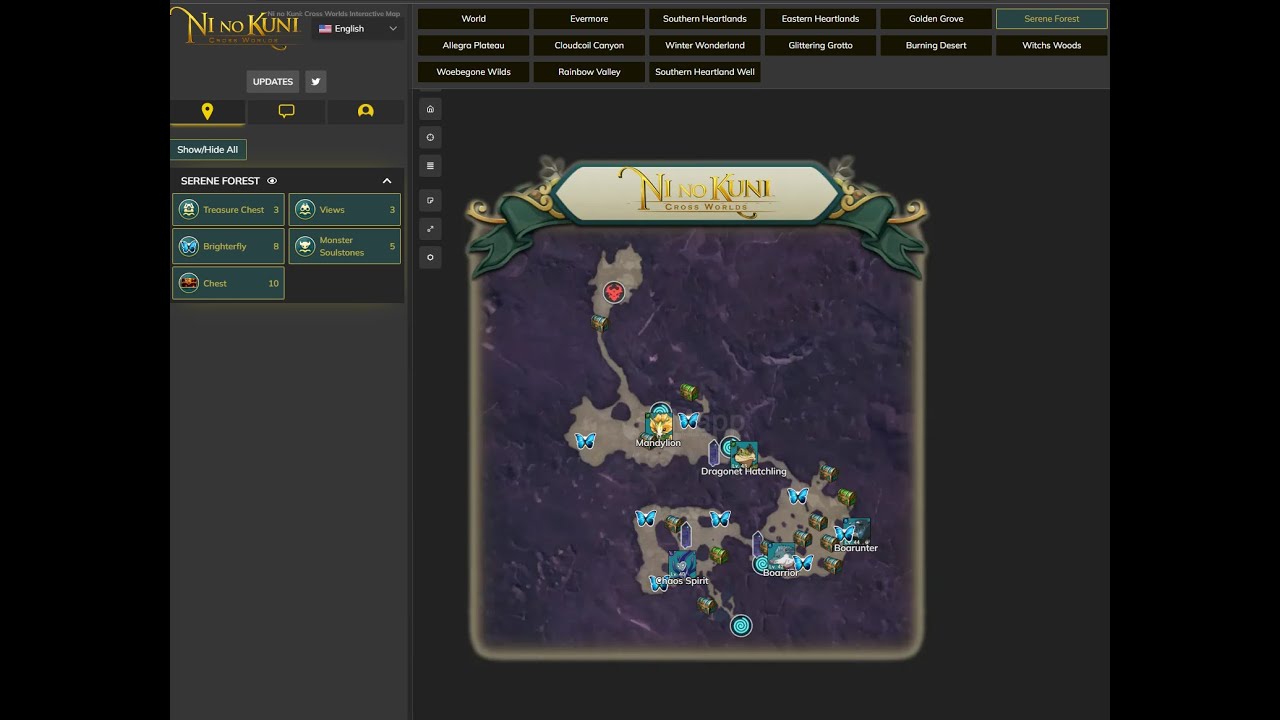Open the Rainbow Valley tab
The image size is (1280, 720).
[589, 72]
